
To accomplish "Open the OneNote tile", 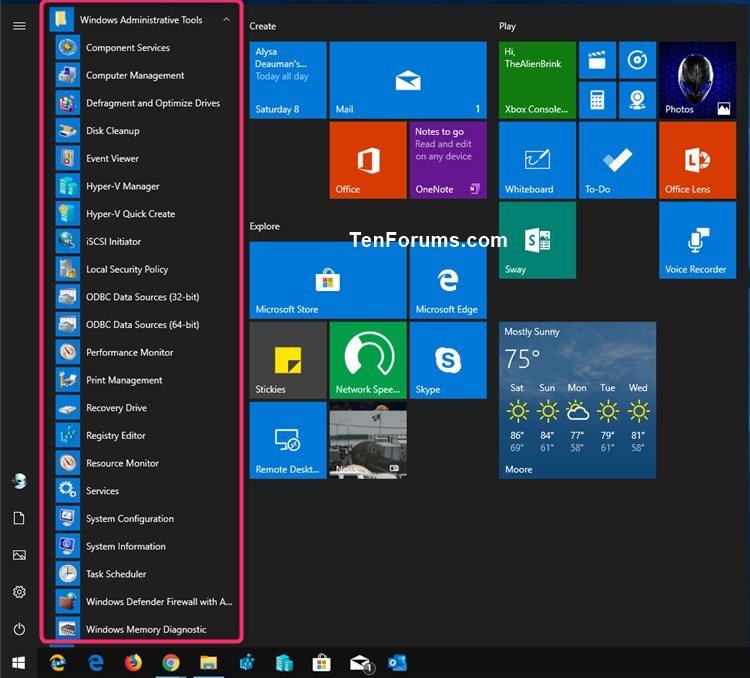I will point(448,160).
